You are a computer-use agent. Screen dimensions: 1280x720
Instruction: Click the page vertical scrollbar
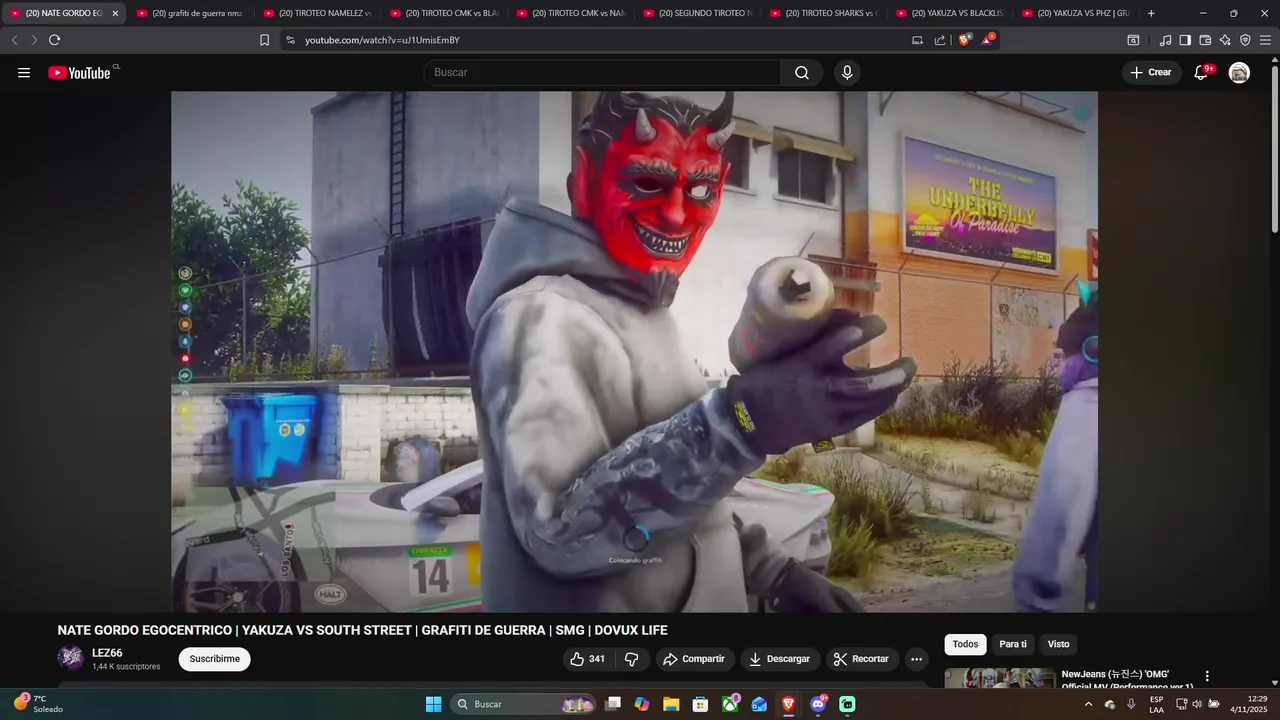pyautogui.click(x=1274, y=150)
